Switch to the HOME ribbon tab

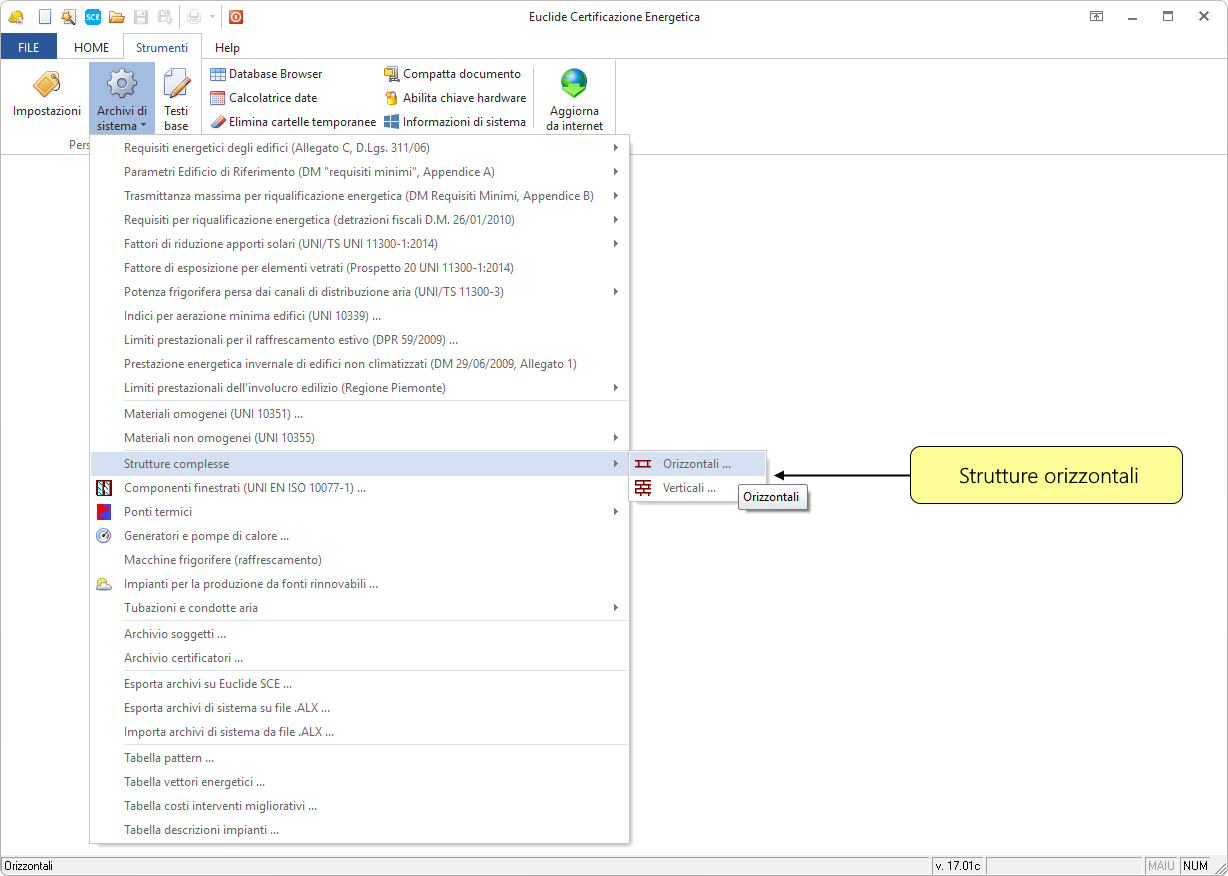pos(92,47)
